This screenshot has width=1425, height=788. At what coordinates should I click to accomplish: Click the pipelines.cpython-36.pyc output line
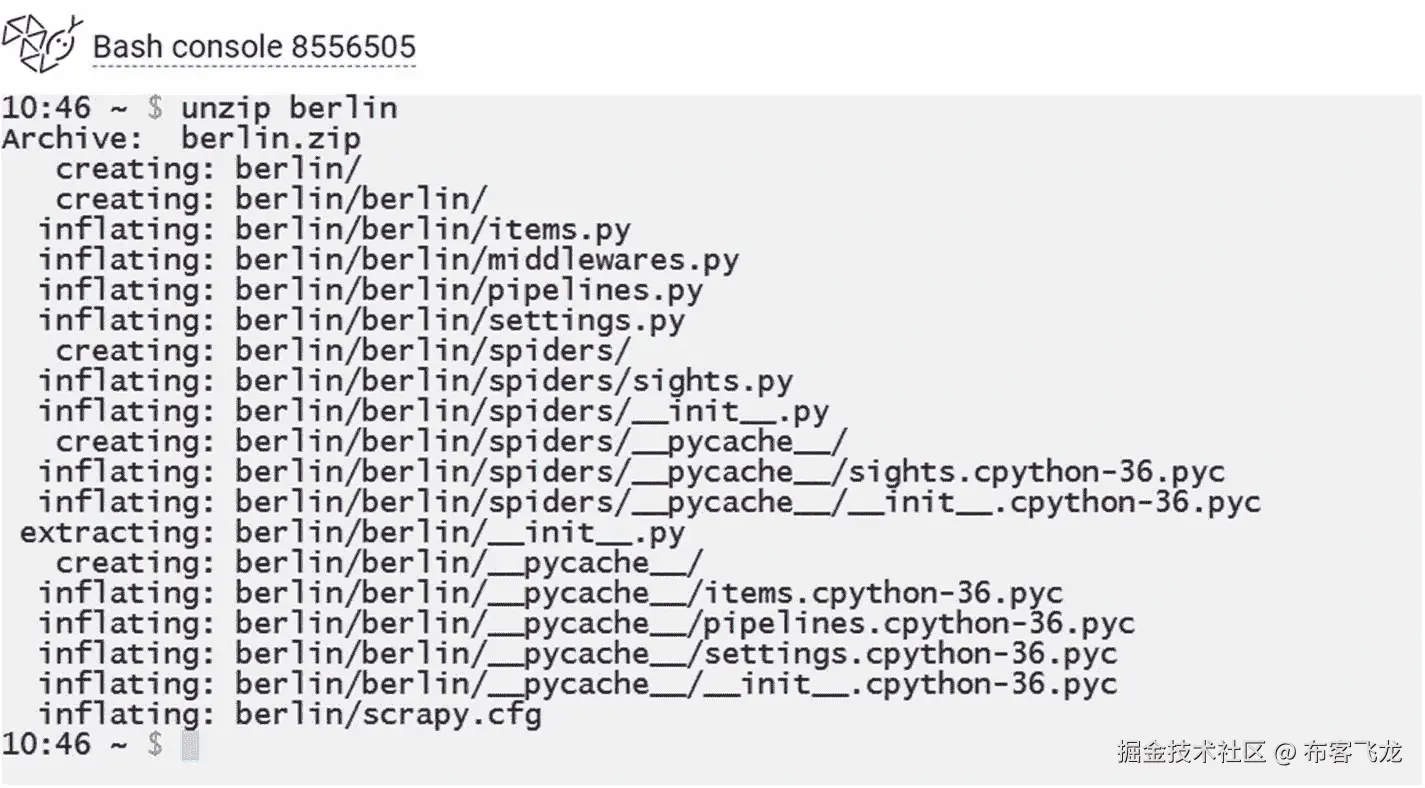[587, 624]
